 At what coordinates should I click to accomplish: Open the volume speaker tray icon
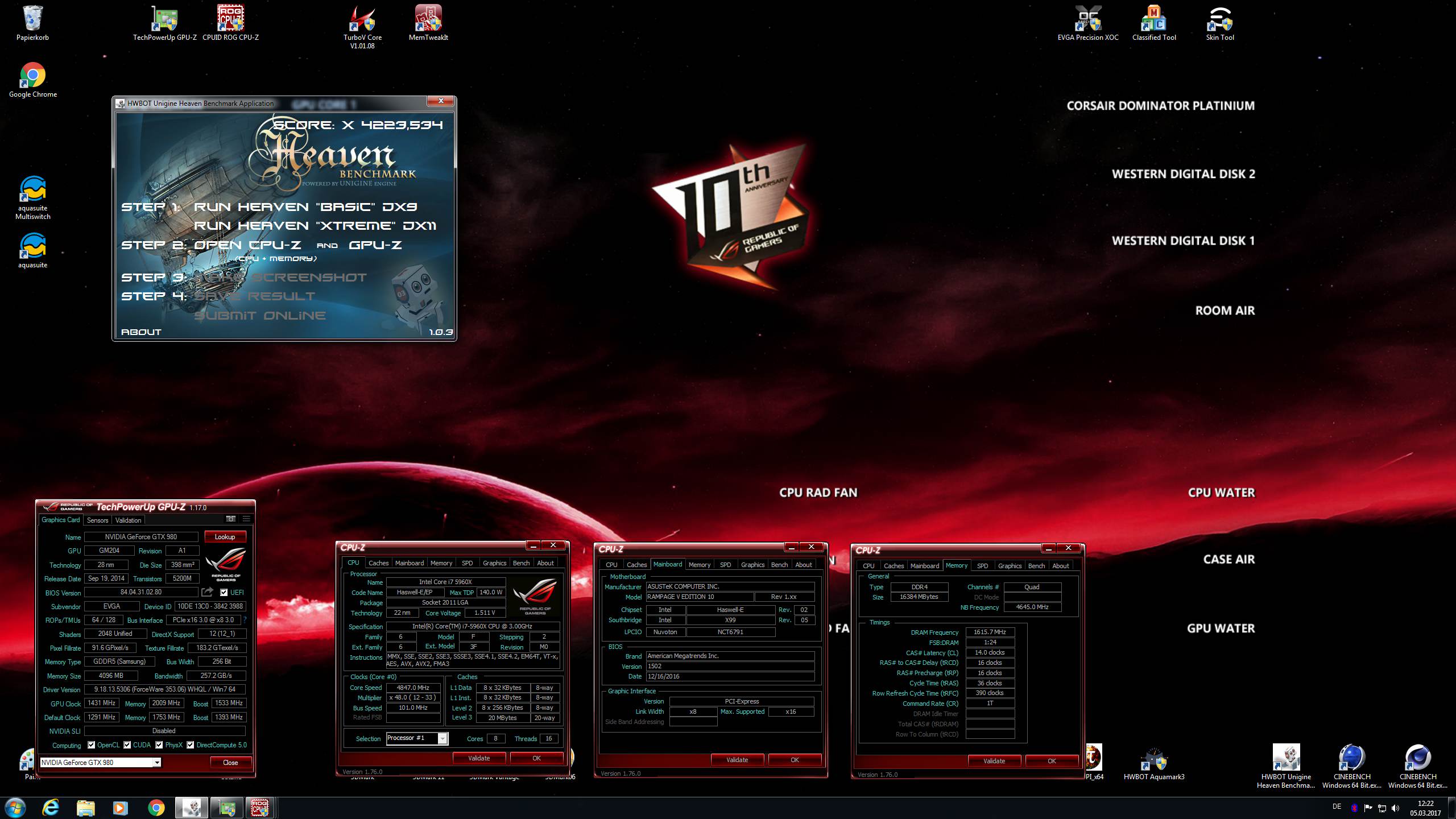pos(1395,808)
